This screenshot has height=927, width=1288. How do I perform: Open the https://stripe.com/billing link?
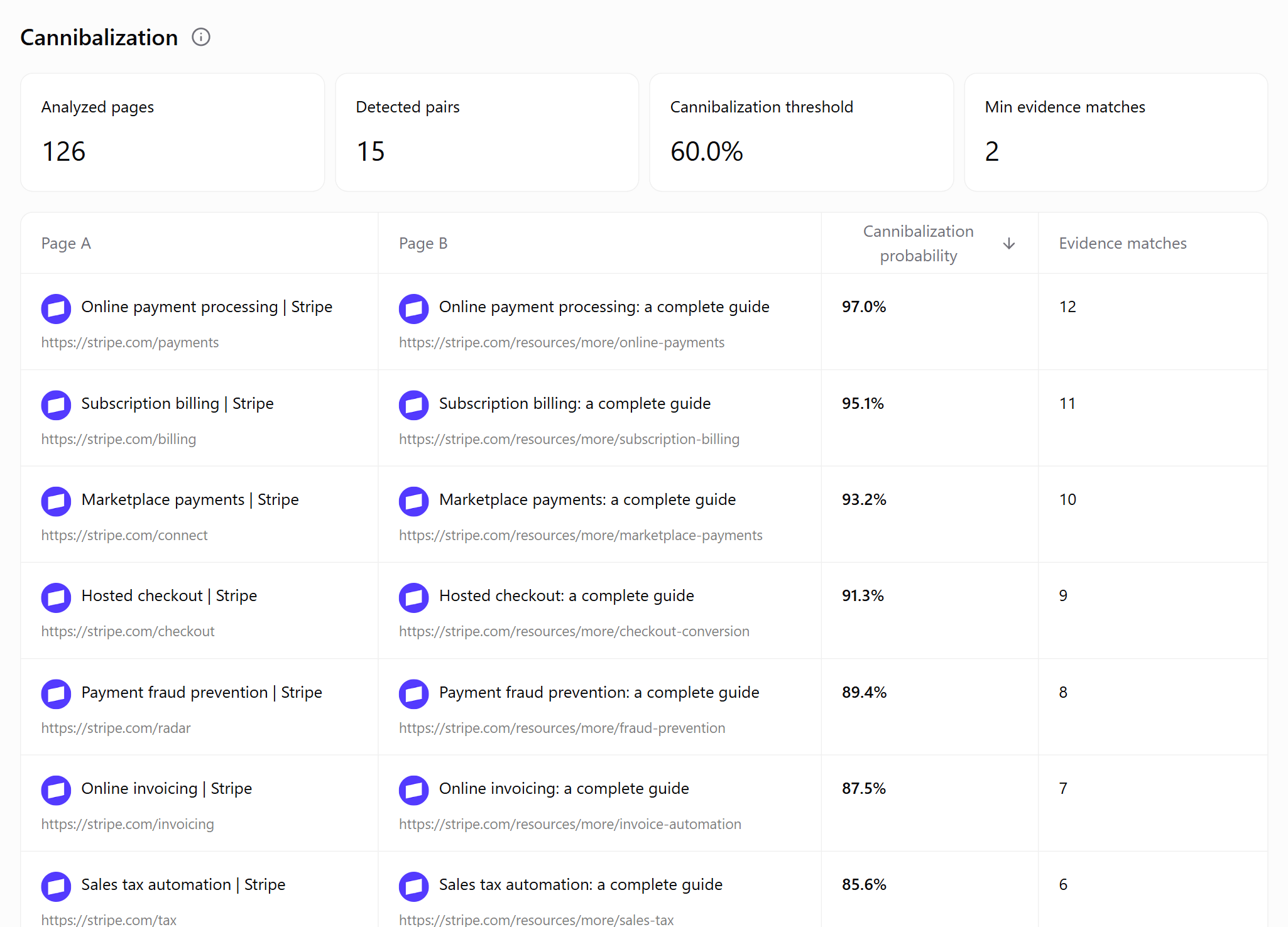[x=119, y=439]
